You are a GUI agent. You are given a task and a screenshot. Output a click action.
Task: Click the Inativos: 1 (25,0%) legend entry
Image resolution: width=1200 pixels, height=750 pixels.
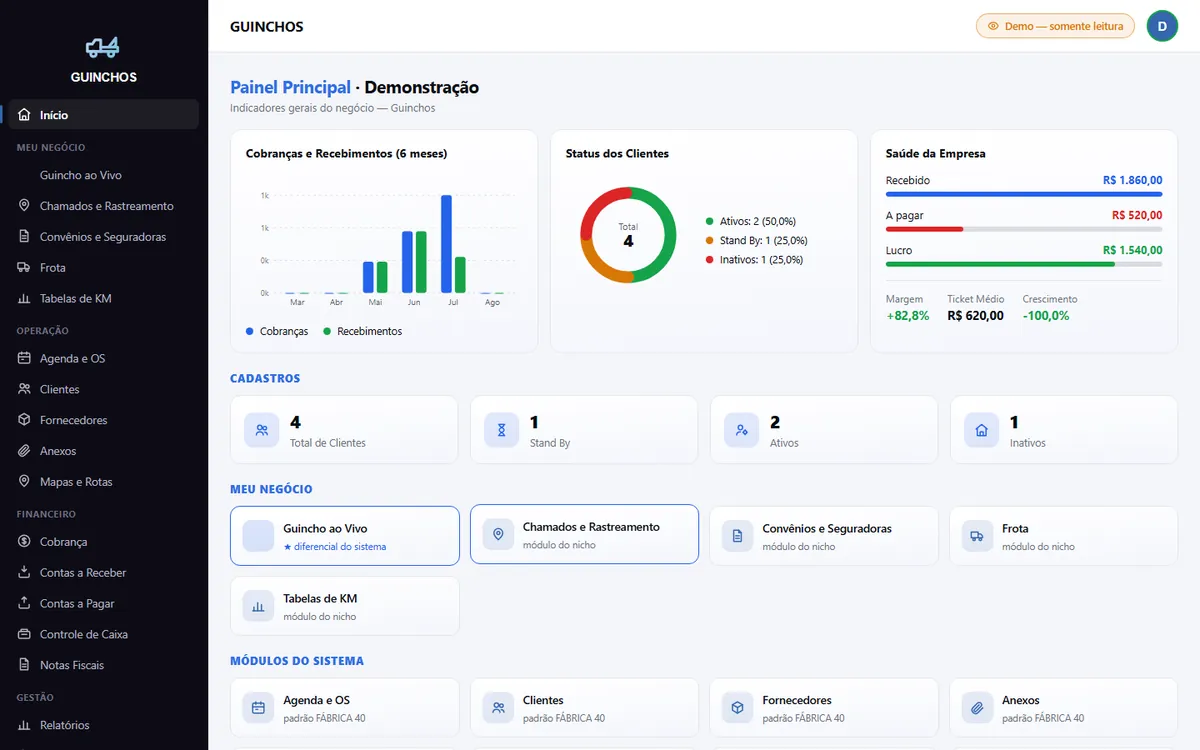pos(754,260)
